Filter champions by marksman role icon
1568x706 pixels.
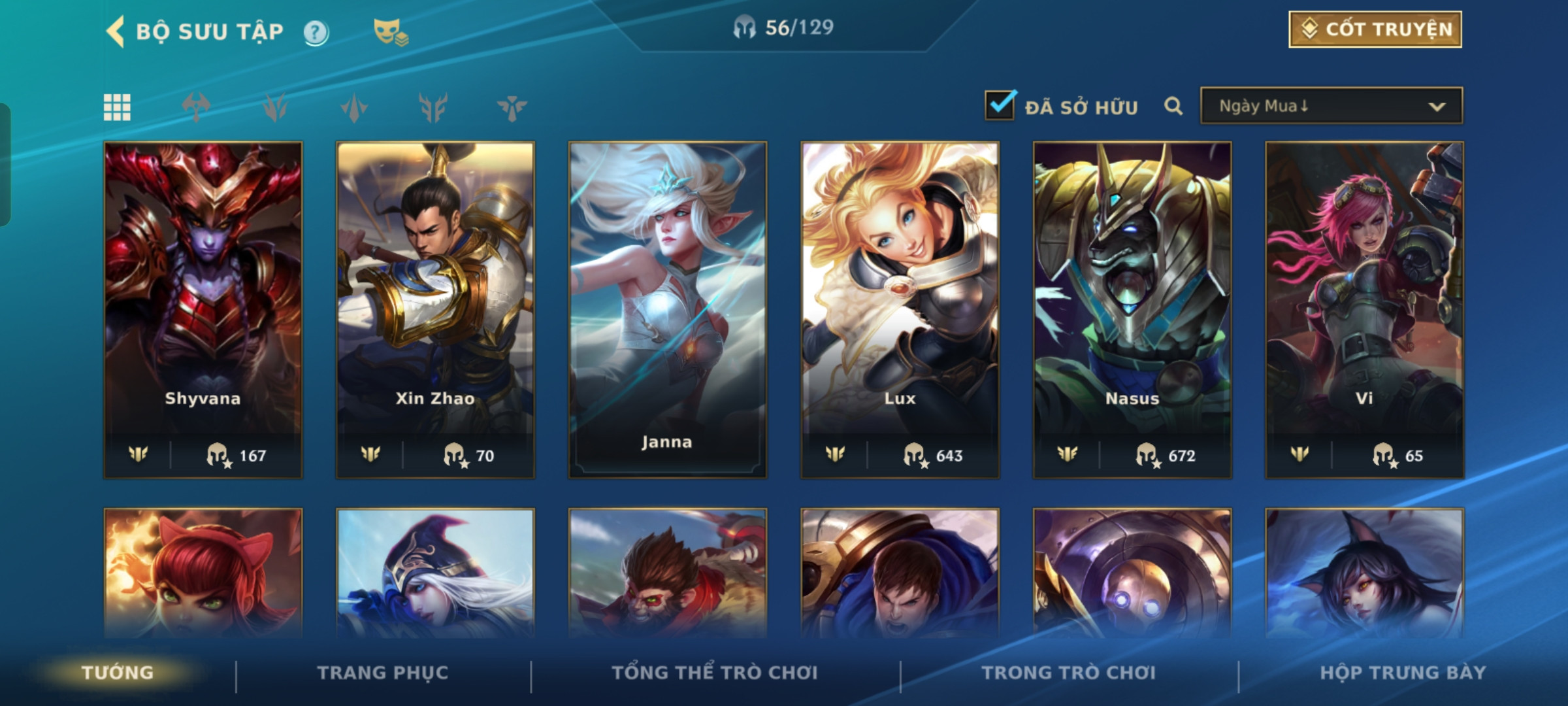(x=433, y=107)
